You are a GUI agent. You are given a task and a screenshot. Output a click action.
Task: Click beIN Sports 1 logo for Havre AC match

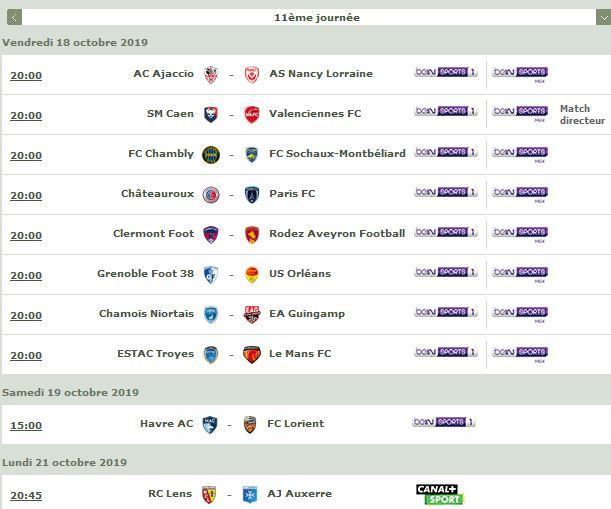pos(444,422)
